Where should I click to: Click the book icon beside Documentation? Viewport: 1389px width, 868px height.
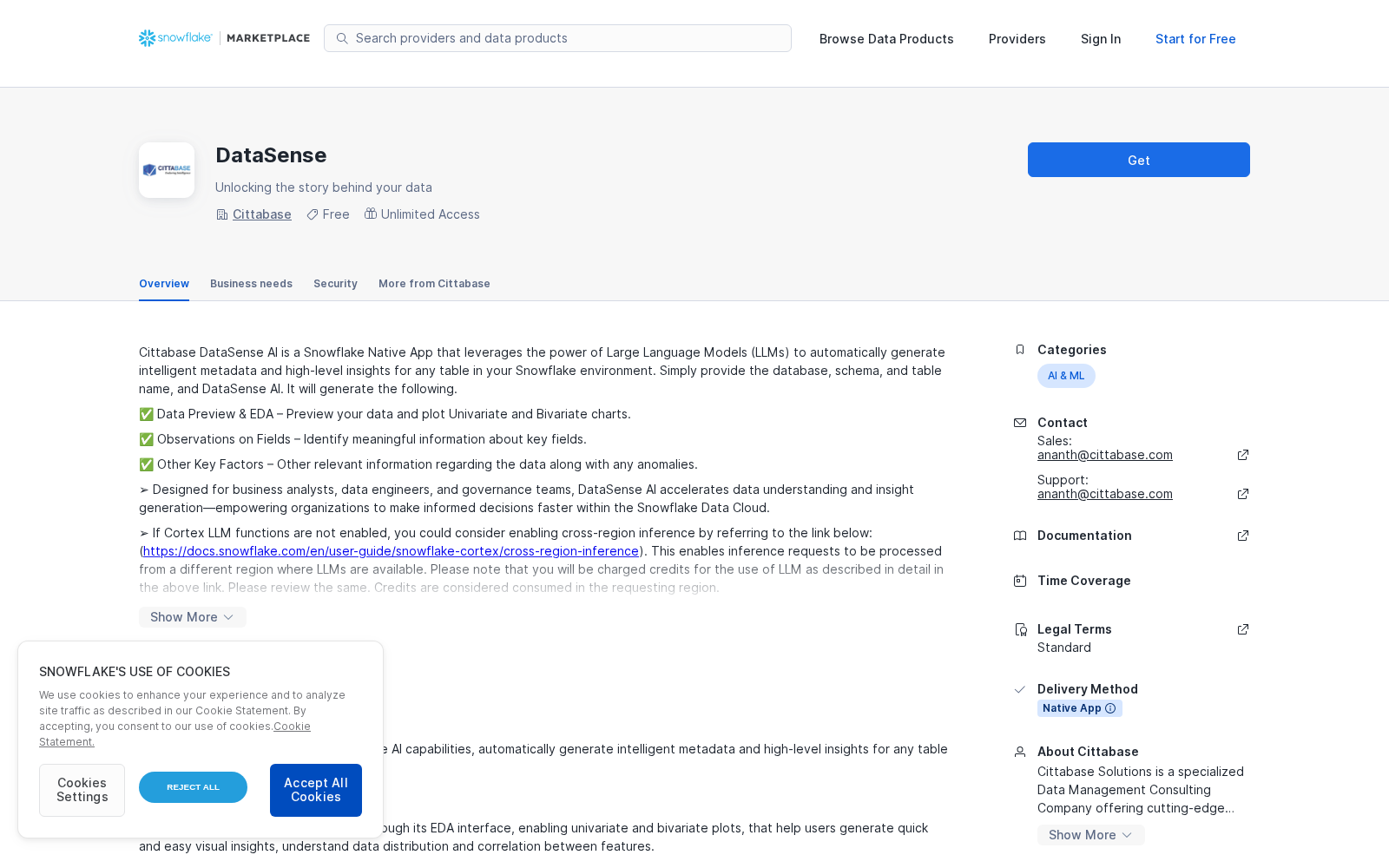1020,536
